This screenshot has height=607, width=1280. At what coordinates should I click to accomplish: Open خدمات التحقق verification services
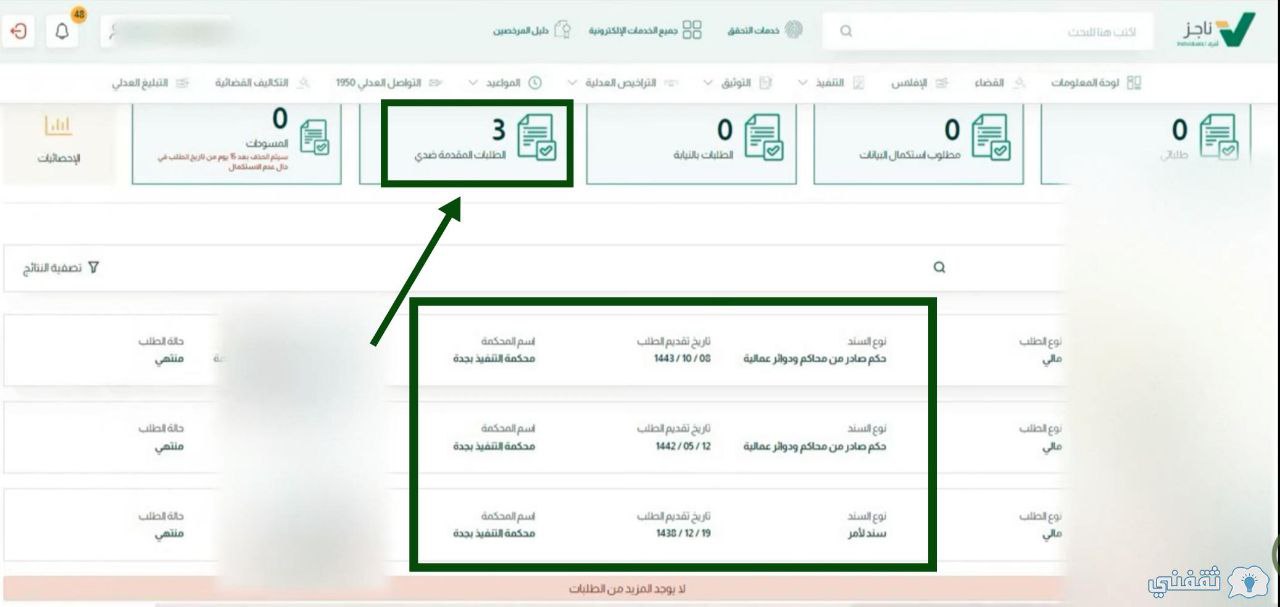765,31
